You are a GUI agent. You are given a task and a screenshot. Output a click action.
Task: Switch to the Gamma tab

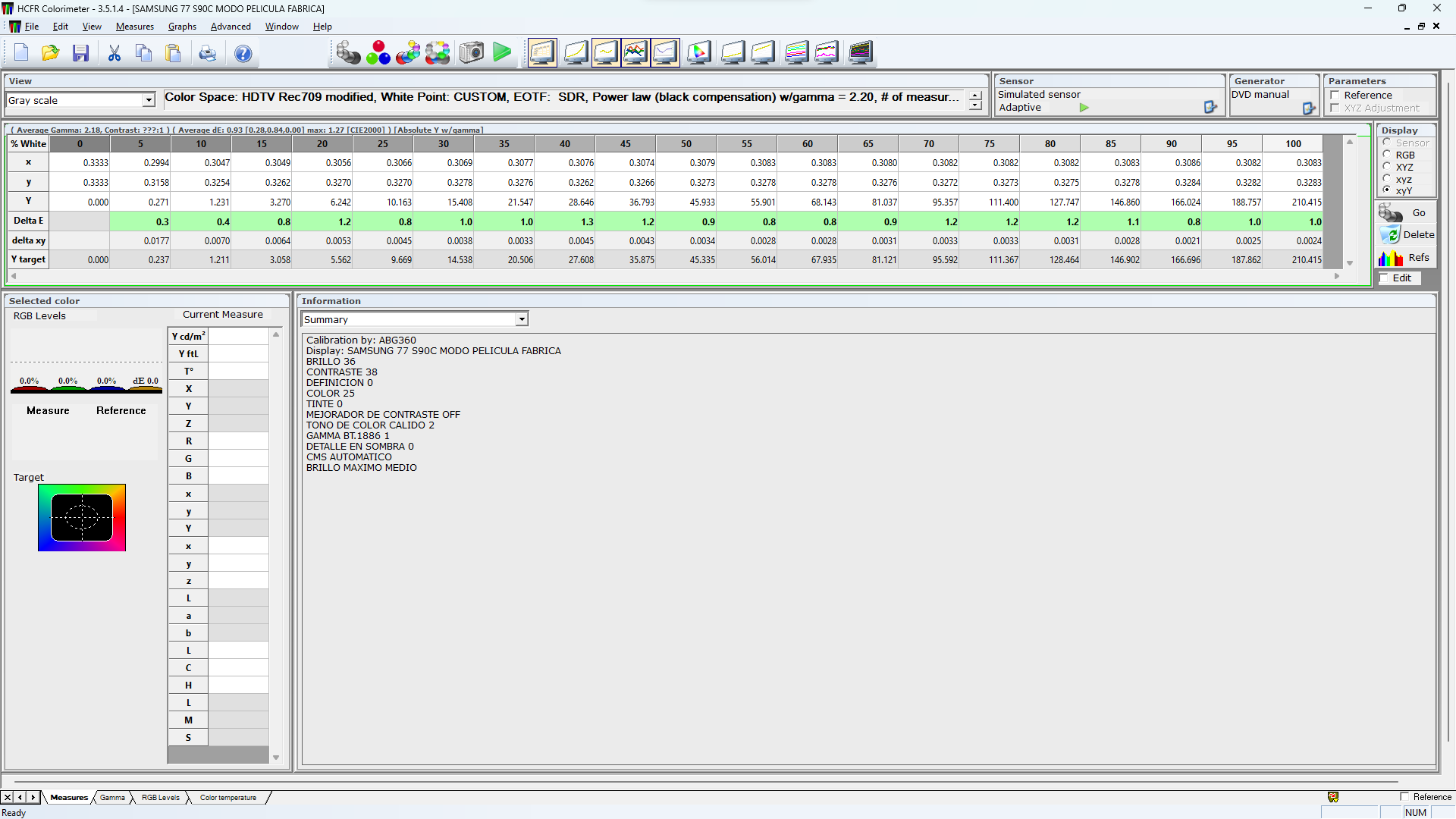[112, 798]
